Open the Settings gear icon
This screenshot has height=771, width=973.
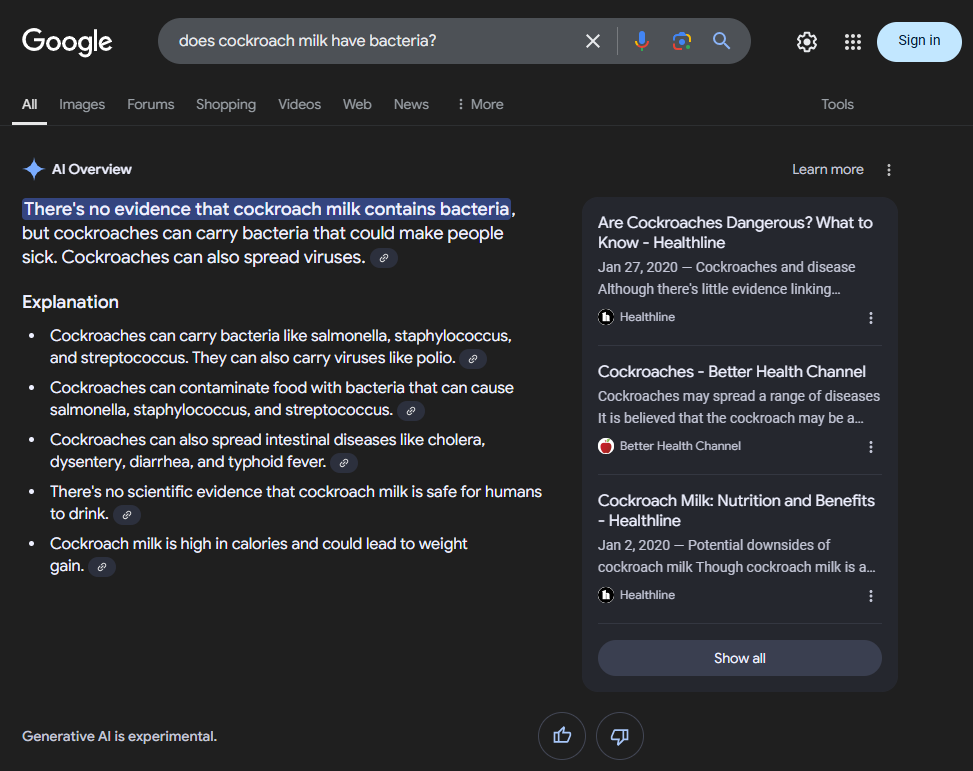(807, 42)
